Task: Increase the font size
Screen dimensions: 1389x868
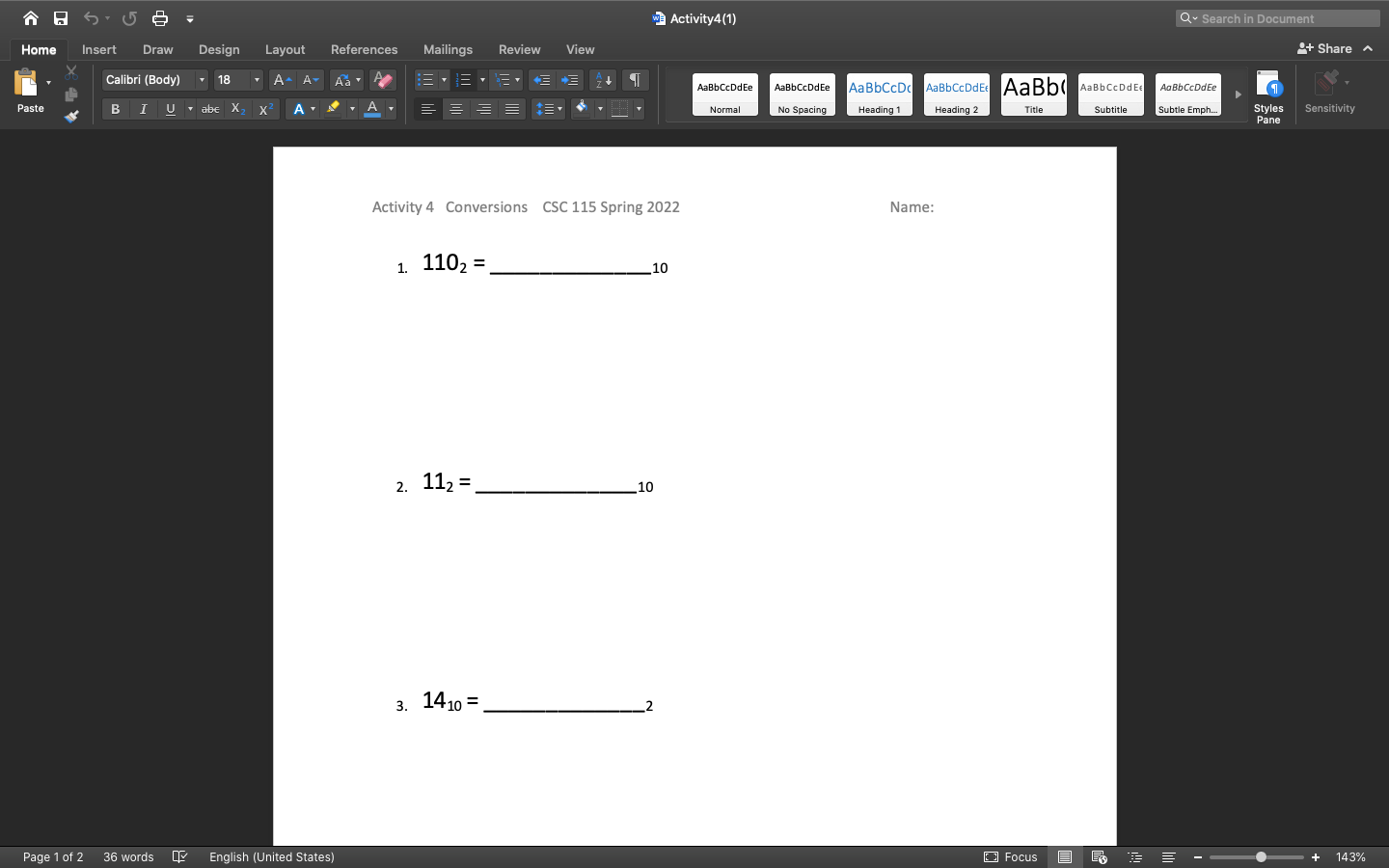Action: click(x=282, y=80)
